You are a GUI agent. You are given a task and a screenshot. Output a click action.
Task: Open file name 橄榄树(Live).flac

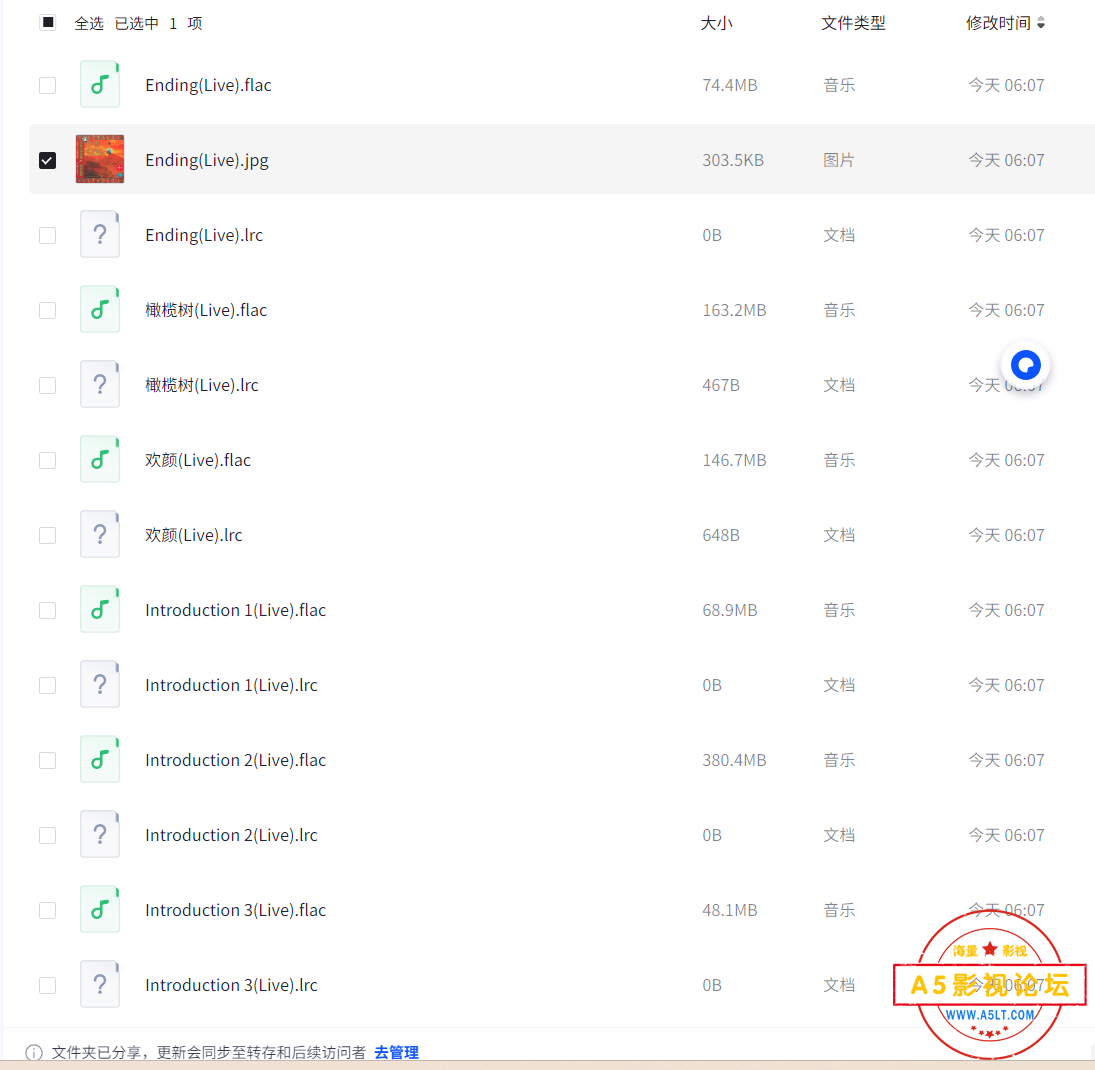206,310
